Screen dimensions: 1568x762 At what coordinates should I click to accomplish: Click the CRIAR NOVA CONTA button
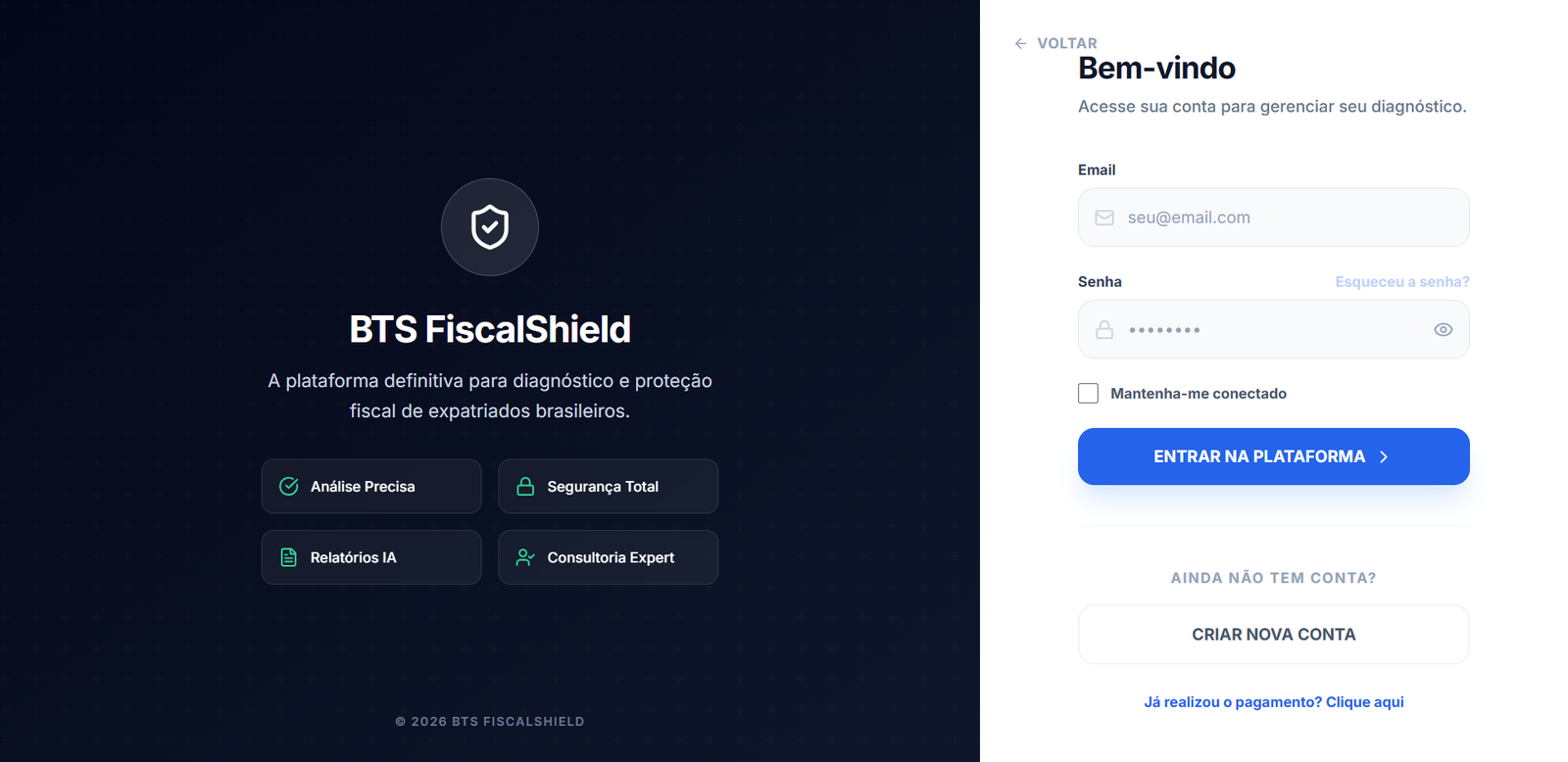click(x=1273, y=635)
